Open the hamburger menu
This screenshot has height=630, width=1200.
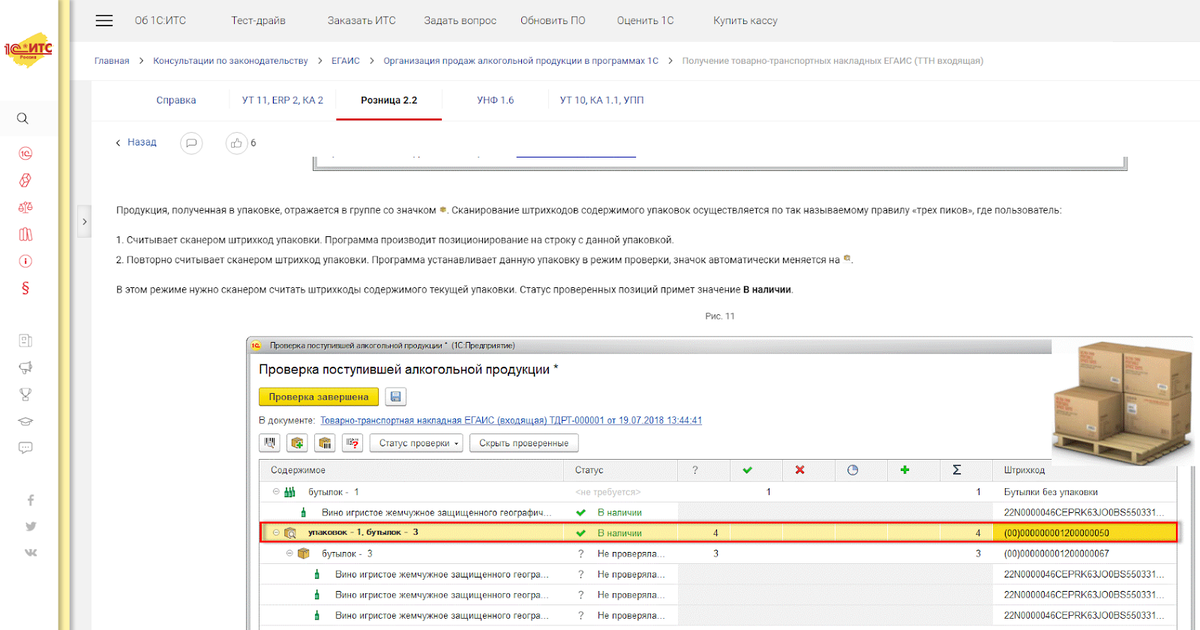[104, 20]
